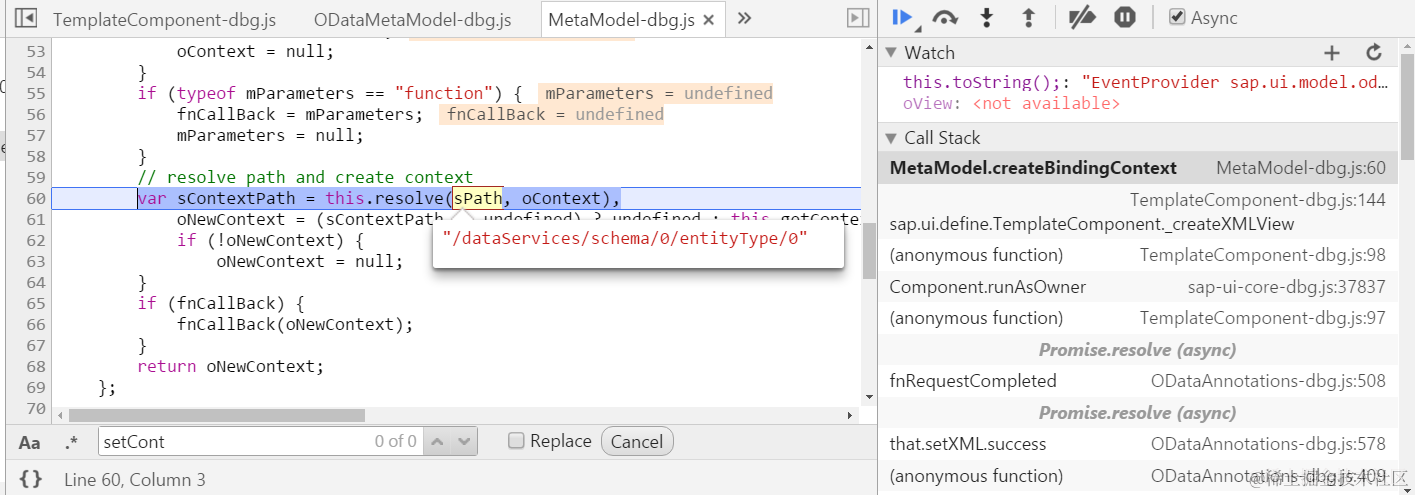The height and width of the screenshot is (495, 1415).
Task: Pretty print the source with braces icon
Action: tap(31, 479)
